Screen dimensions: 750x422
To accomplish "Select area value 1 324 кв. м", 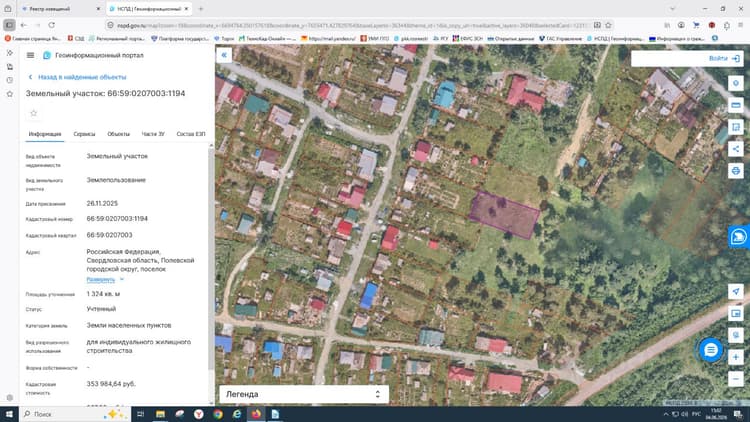I will coord(103,294).
